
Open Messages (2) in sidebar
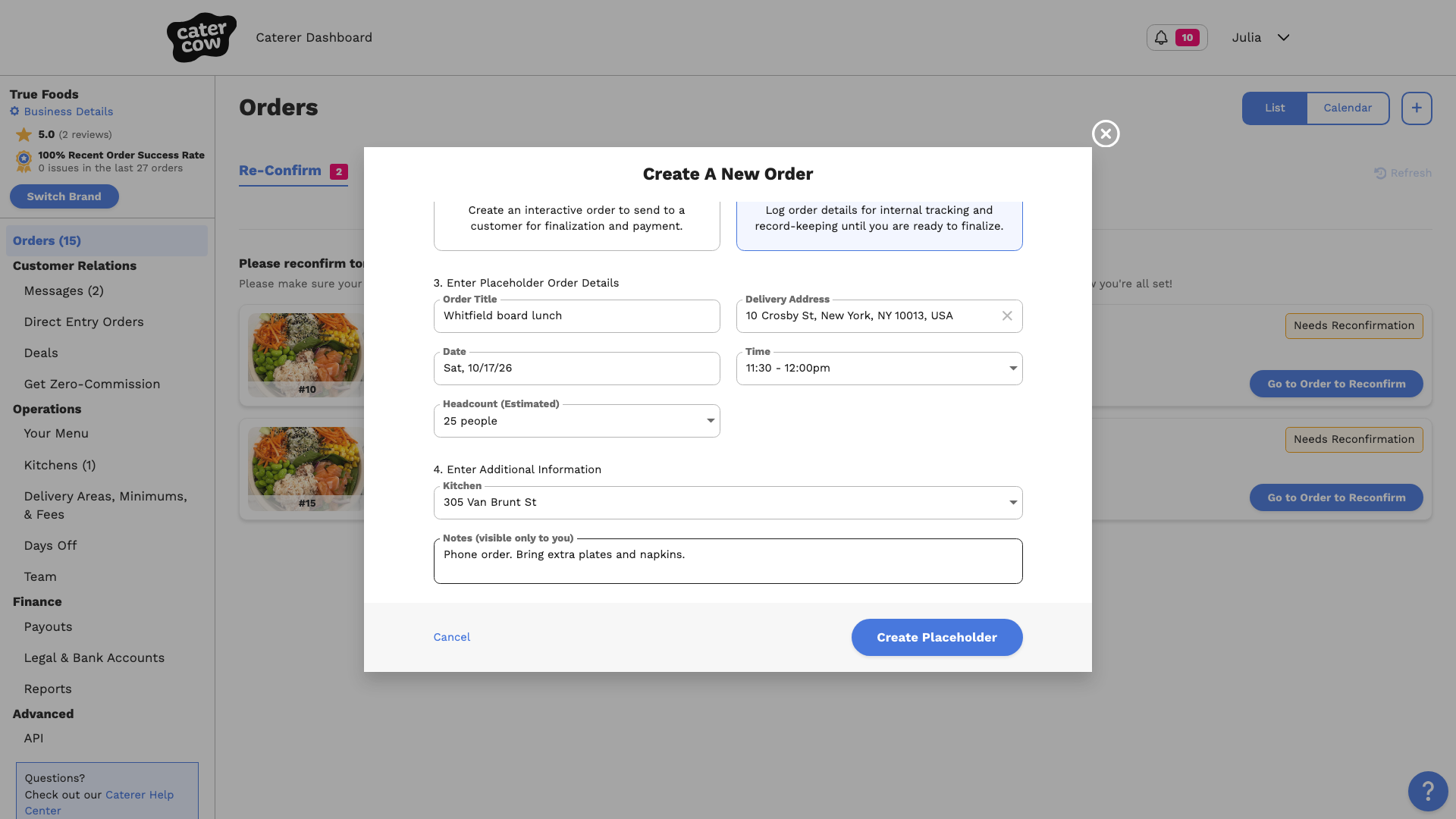click(64, 291)
